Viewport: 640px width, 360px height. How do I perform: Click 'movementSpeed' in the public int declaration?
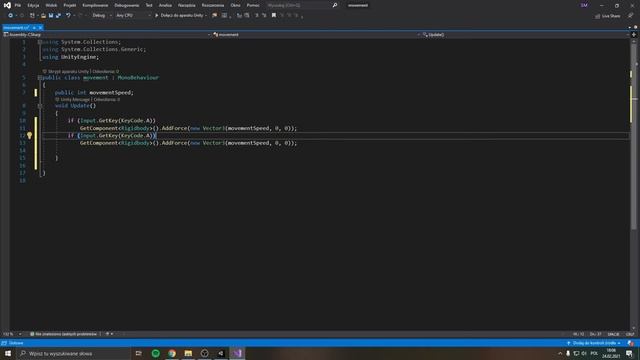[x=110, y=93]
